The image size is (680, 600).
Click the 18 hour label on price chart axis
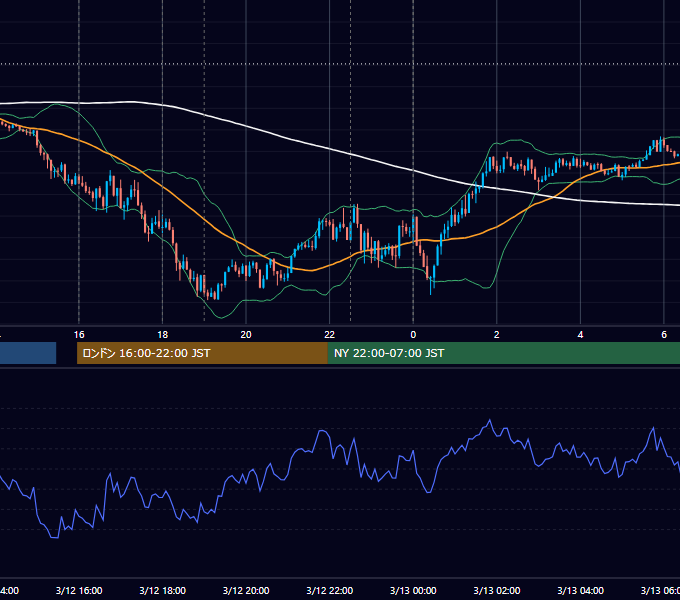click(163, 335)
